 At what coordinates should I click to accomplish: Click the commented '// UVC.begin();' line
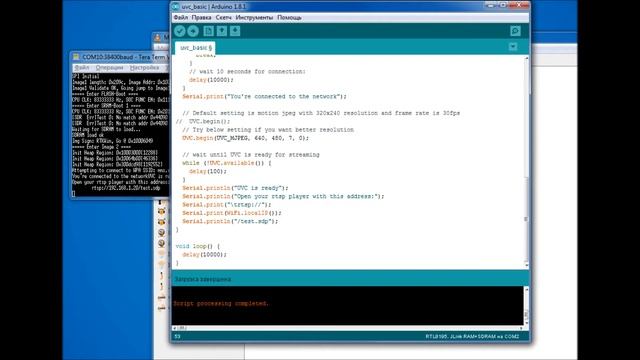203,121
